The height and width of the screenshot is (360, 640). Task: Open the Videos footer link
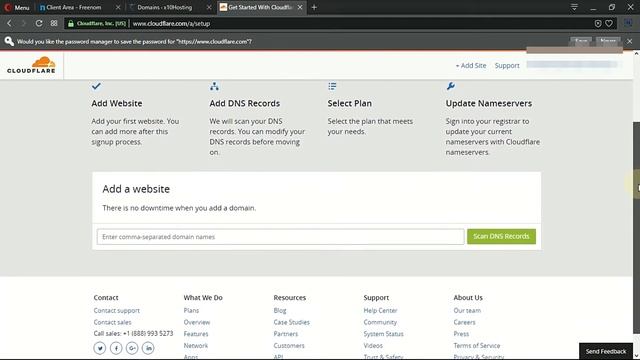(x=373, y=346)
